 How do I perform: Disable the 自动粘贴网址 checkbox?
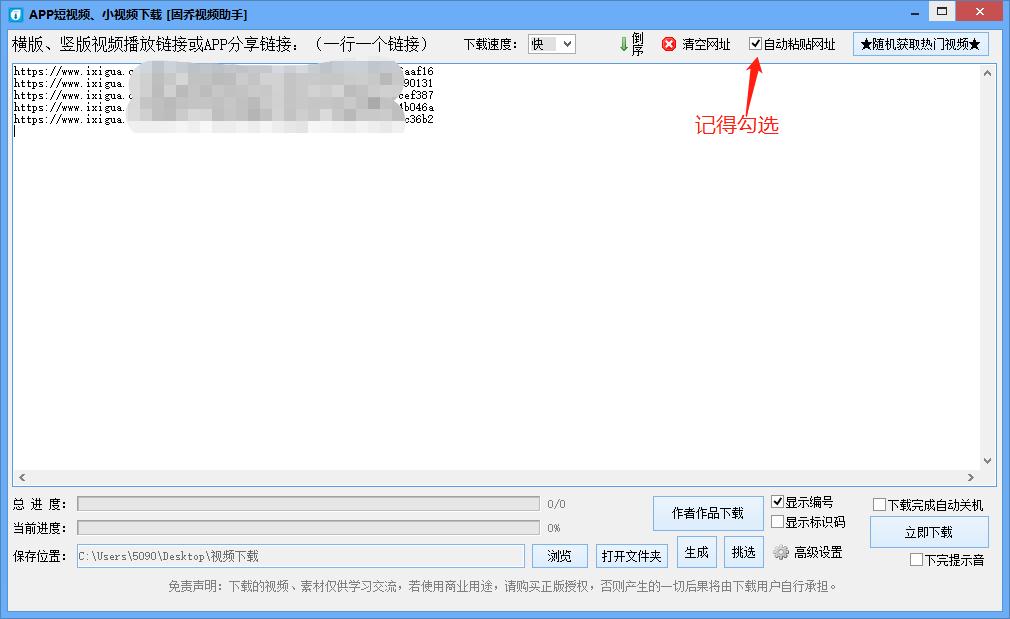757,43
